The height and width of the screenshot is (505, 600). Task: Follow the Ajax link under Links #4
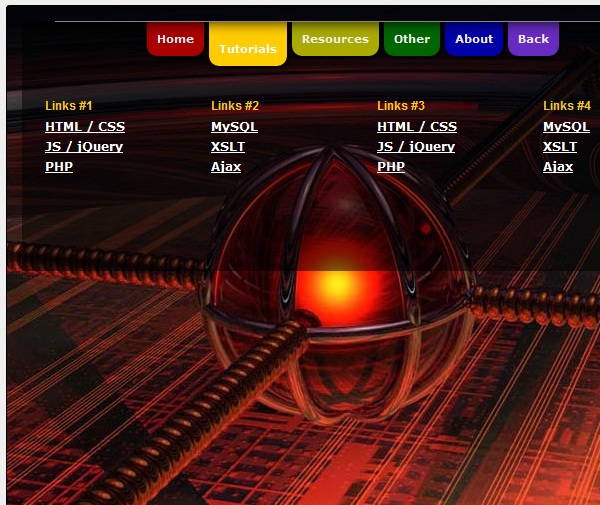(x=558, y=167)
